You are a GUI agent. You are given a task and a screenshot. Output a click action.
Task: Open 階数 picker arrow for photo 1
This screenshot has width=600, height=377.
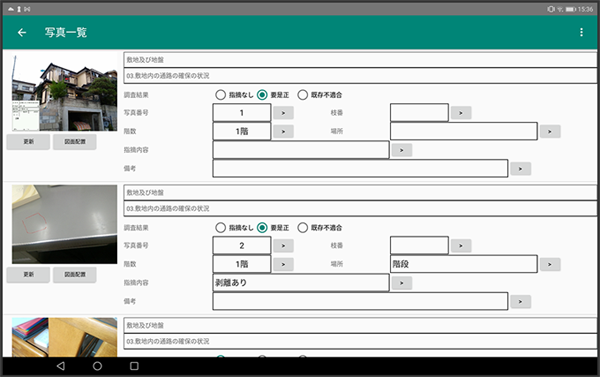(284, 131)
